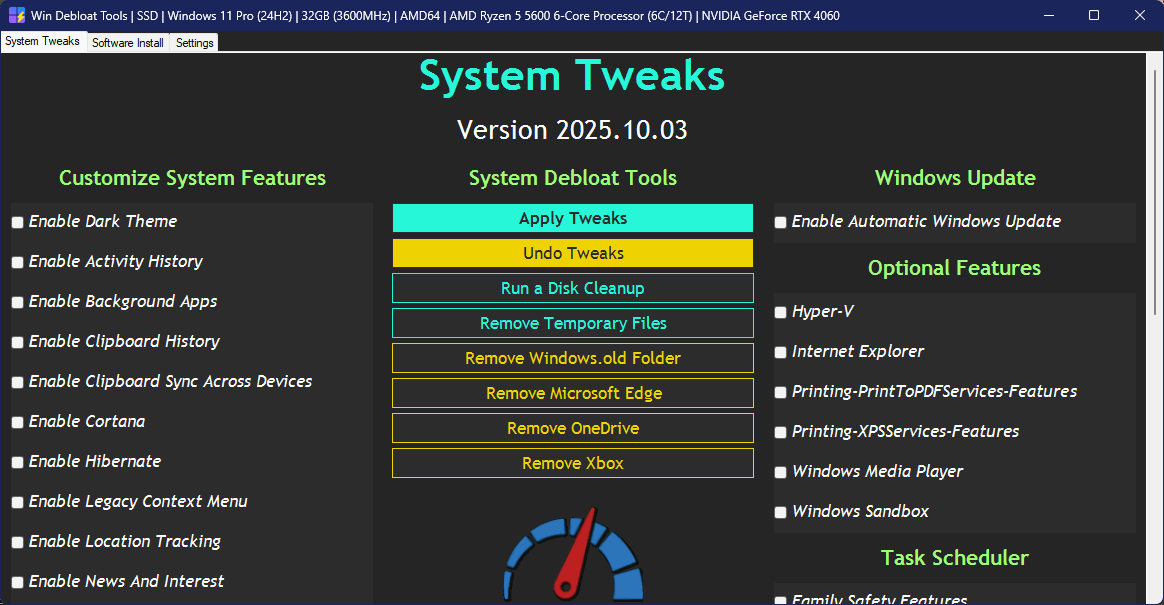The height and width of the screenshot is (605, 1164).
Task: Enable Dark Theme
Action: (17, 222)
